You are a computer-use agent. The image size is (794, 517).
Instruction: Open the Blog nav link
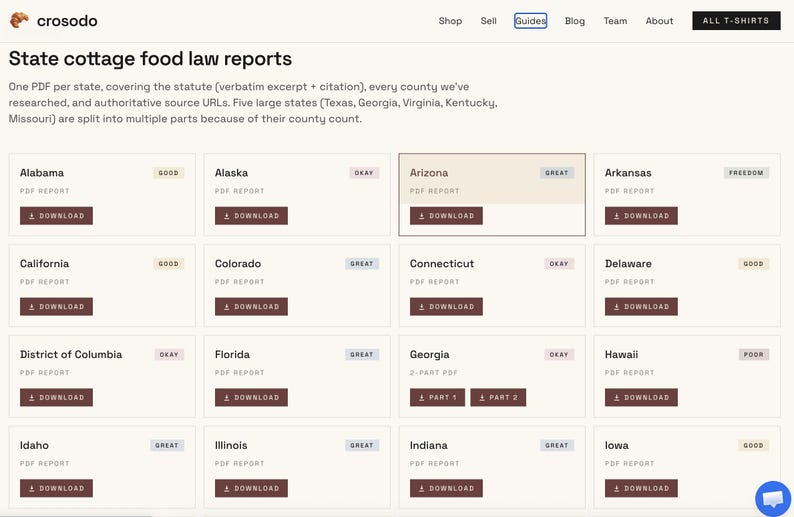coord(575,21)
